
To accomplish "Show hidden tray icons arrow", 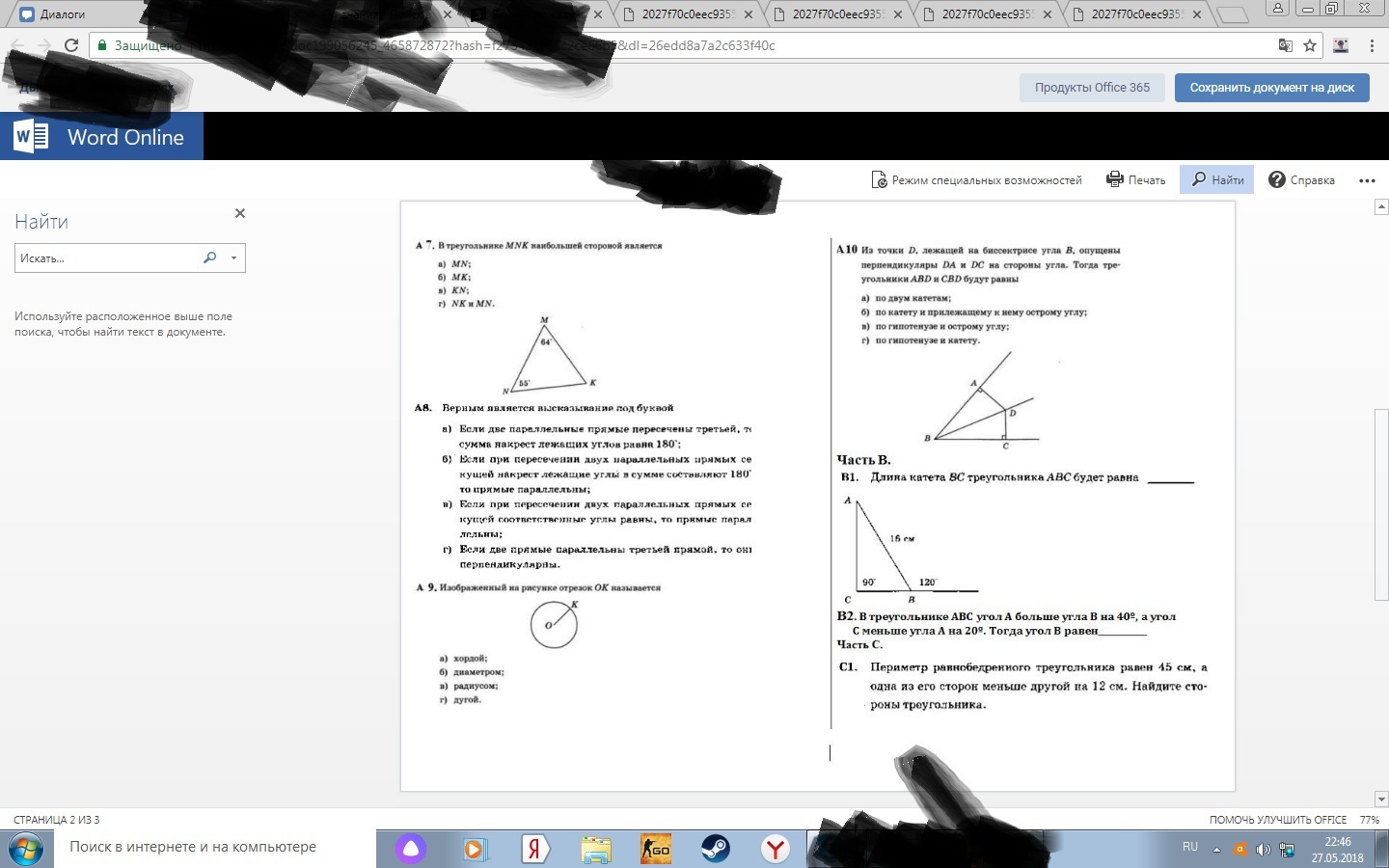I will click(x=1216, y=850).
